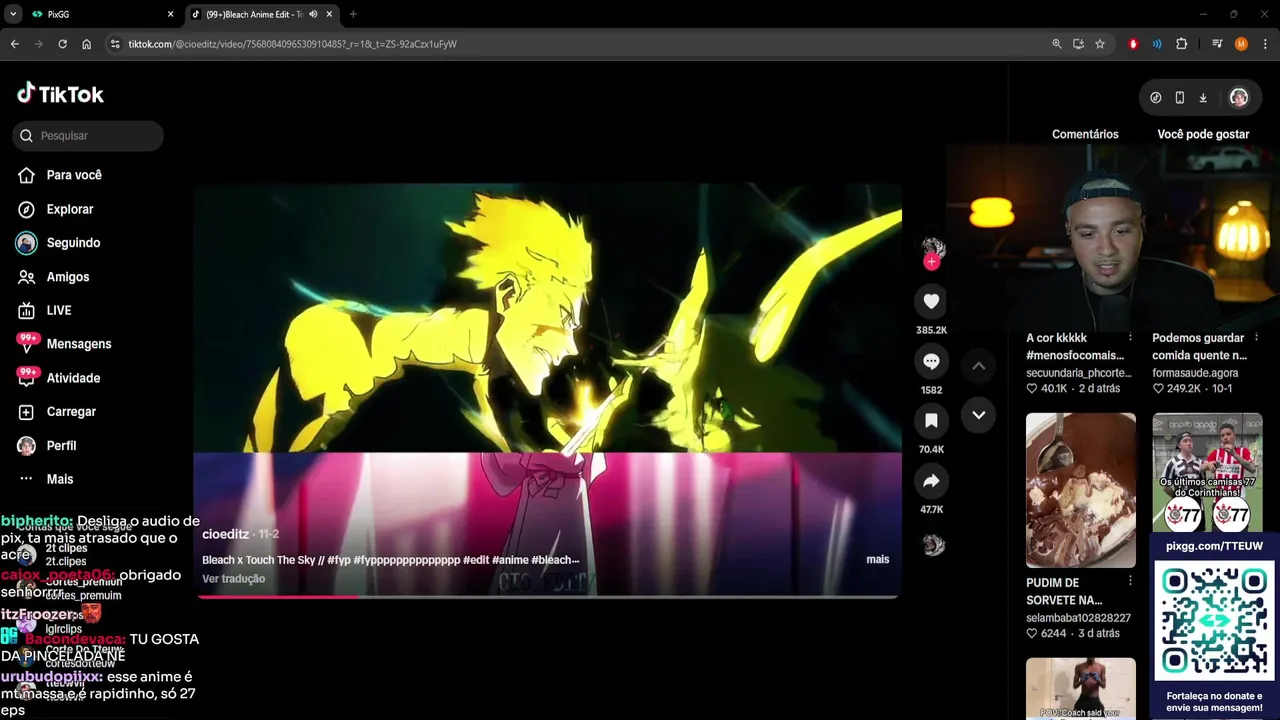Bookmark the video to favorites
This screenshot has width=1280, height=720.
tap(931, 421)
